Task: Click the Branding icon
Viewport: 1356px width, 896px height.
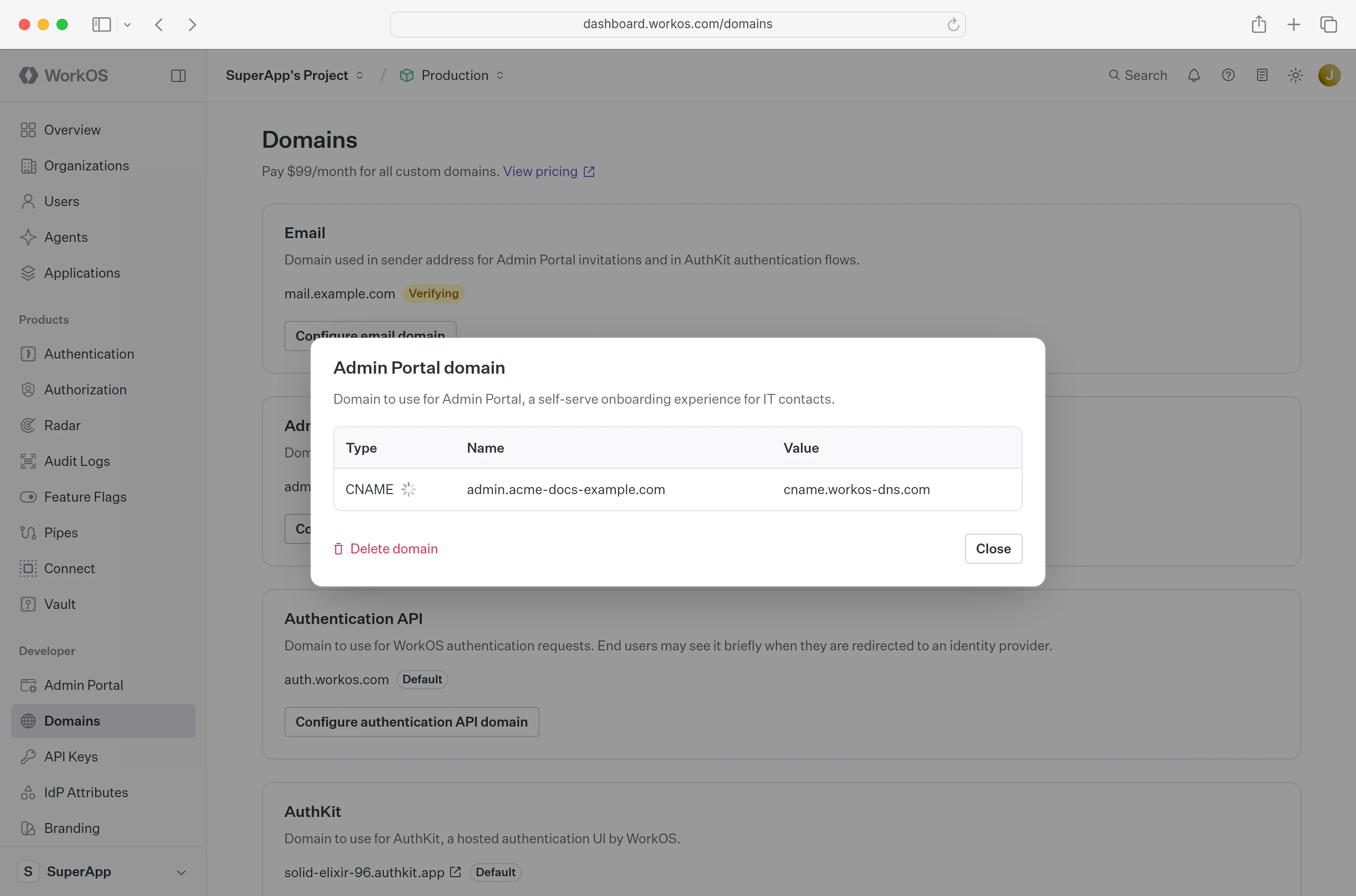Action: (x=28, y=828)
